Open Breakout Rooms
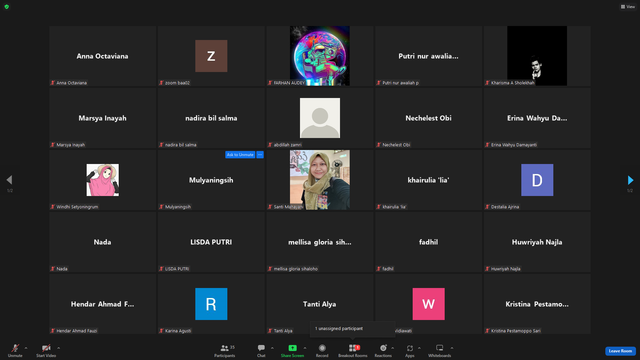 [x=353, y=350]
